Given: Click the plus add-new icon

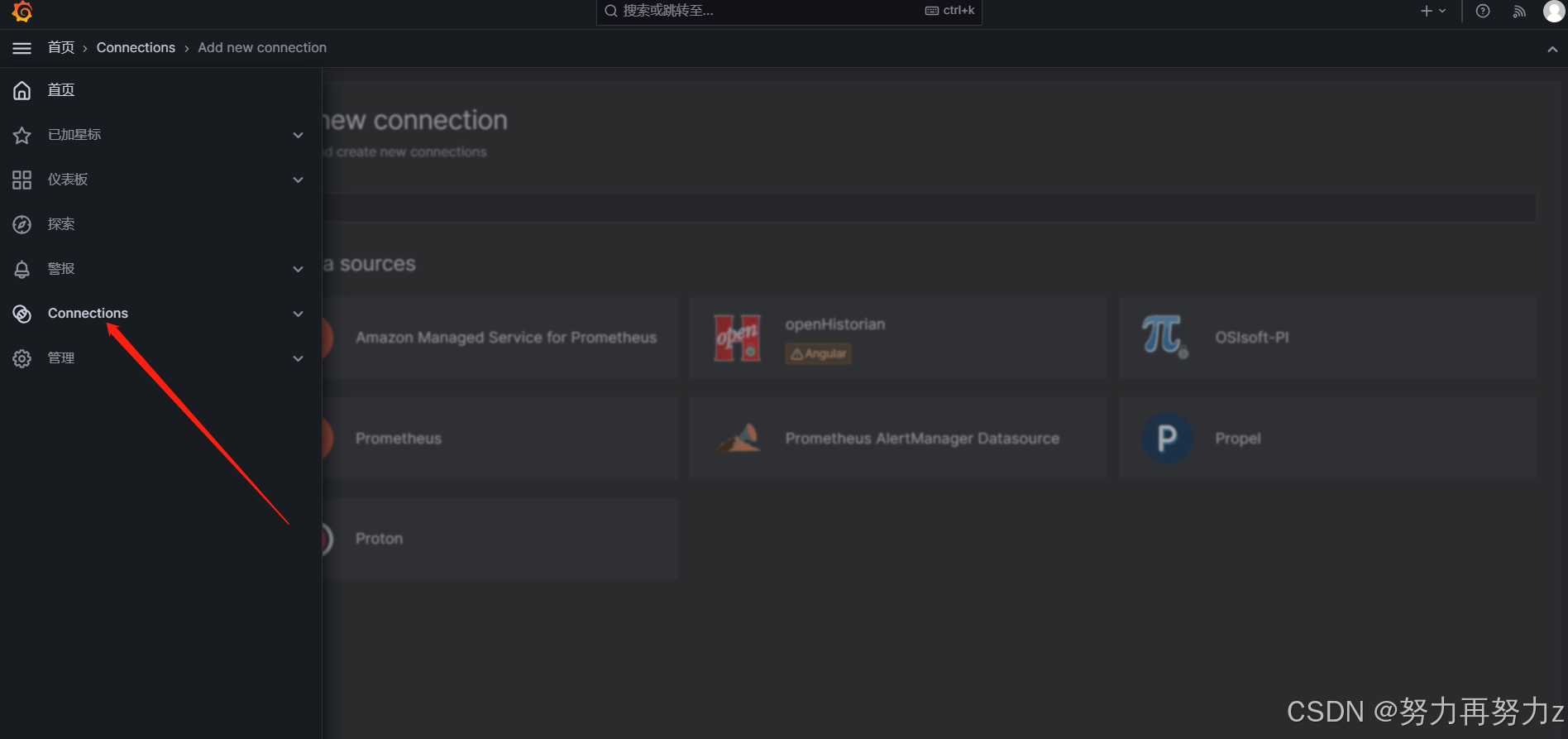Looking at the screenshot, I should point(1427,11).
